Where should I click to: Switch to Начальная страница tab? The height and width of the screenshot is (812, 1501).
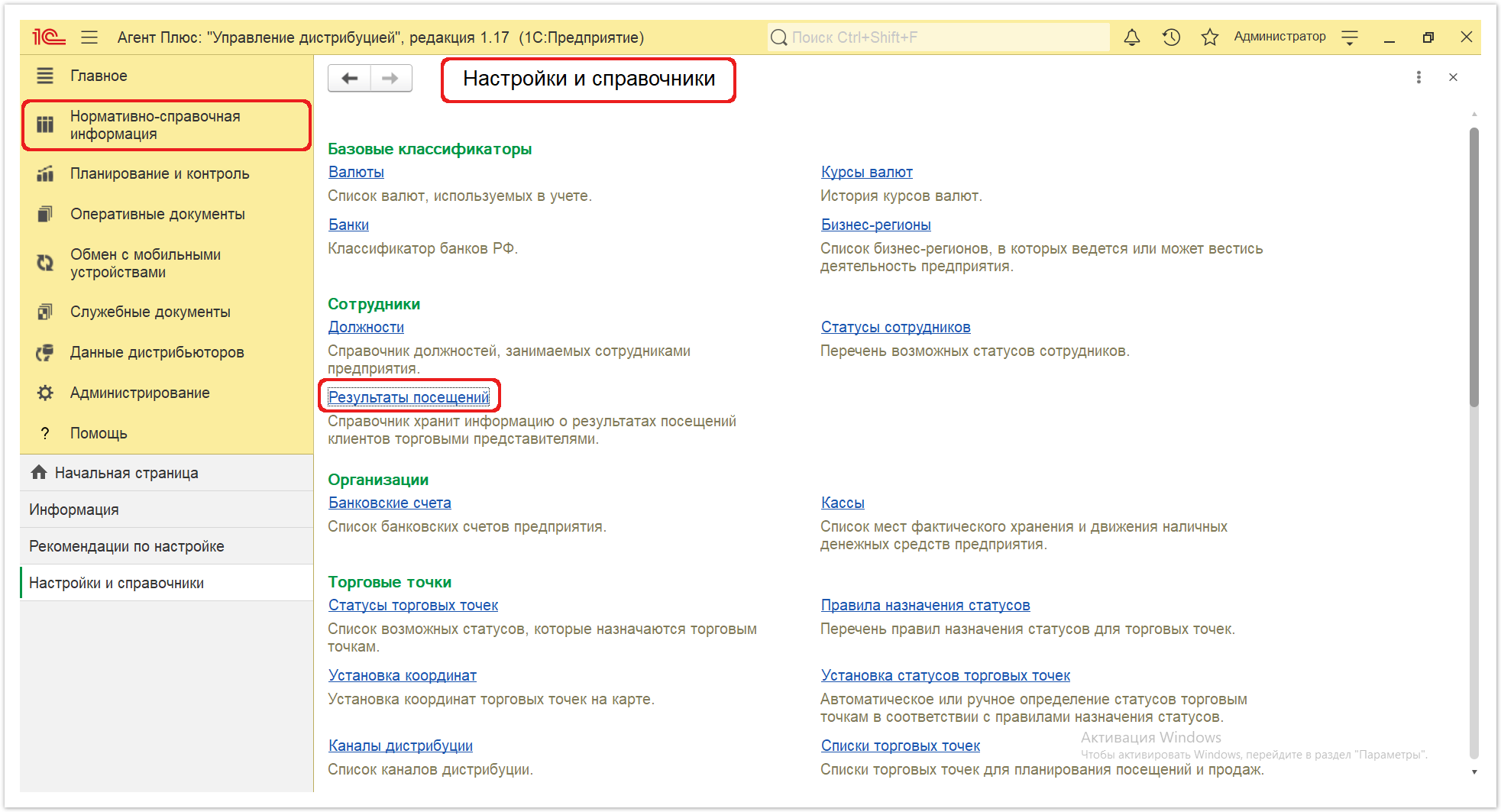point(167,473)
